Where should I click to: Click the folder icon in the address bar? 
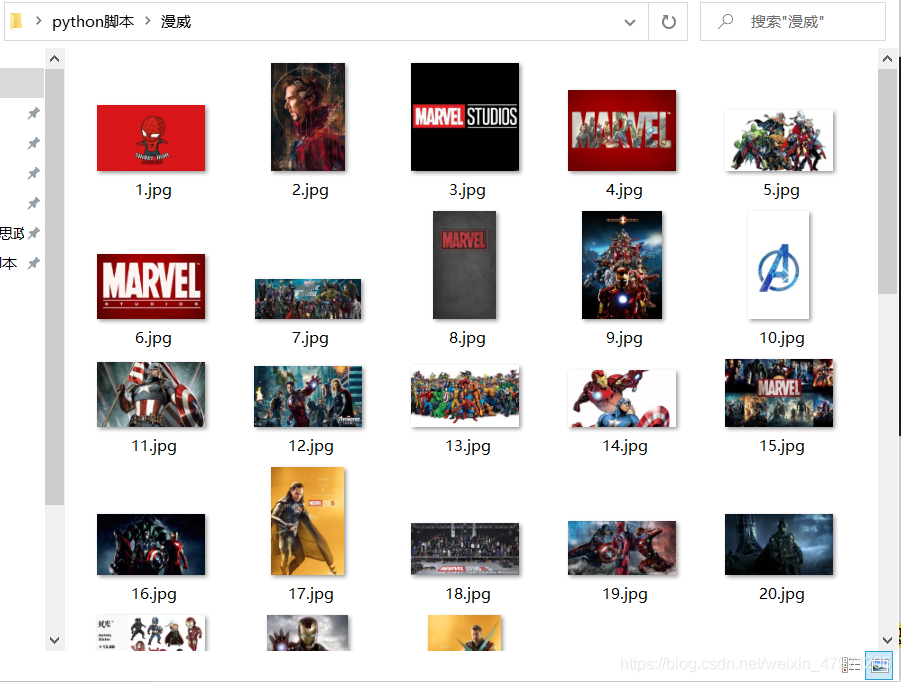[x=17, y=21]
